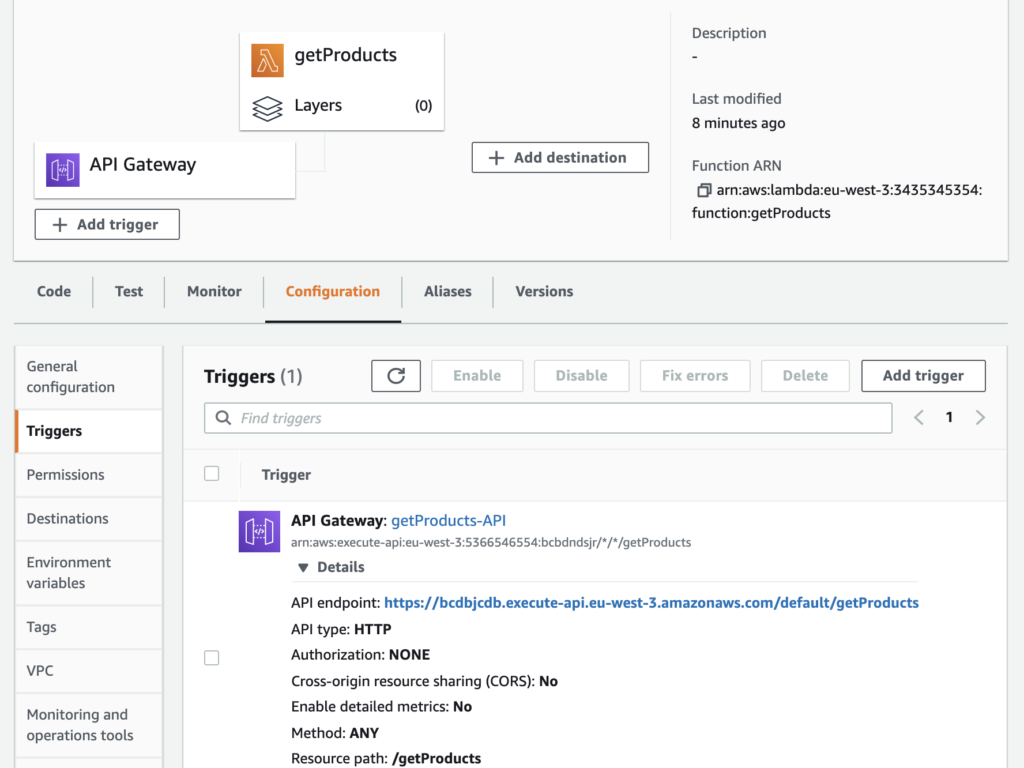Click the 'Enable detailed metrics: No' text
The image size is (1024, 768).
point(381,707)
